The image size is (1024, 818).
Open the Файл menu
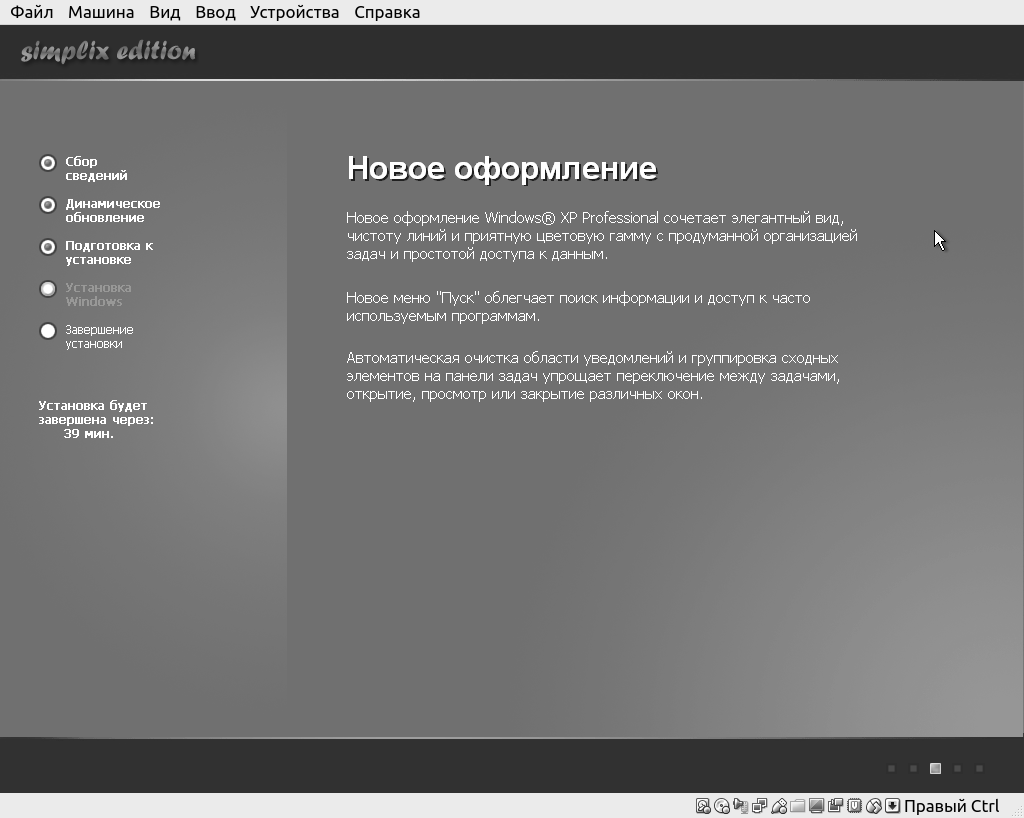pos(32,12)
